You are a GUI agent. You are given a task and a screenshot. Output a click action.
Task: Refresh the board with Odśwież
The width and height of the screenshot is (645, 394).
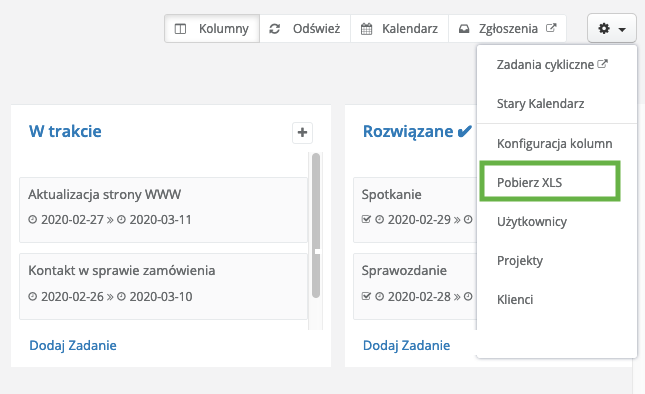(305, 29)
